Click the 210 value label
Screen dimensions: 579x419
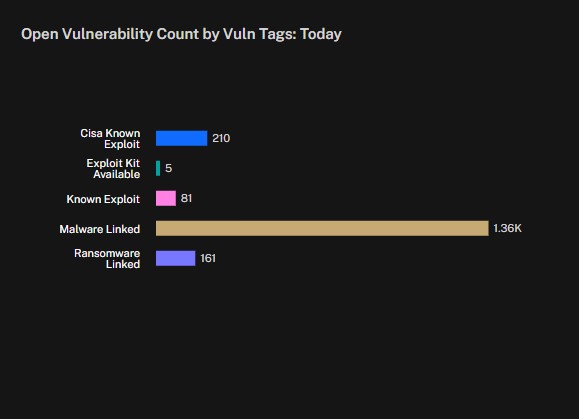pos(221,138)
